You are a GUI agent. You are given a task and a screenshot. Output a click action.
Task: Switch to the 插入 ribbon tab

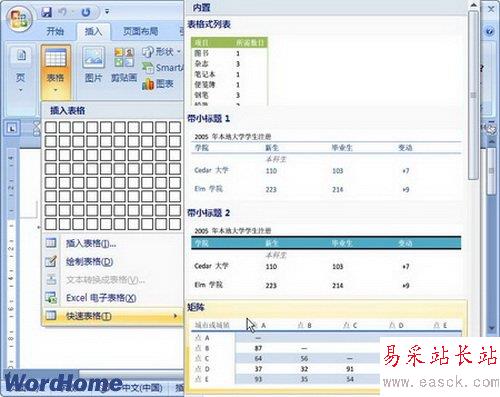93,32
